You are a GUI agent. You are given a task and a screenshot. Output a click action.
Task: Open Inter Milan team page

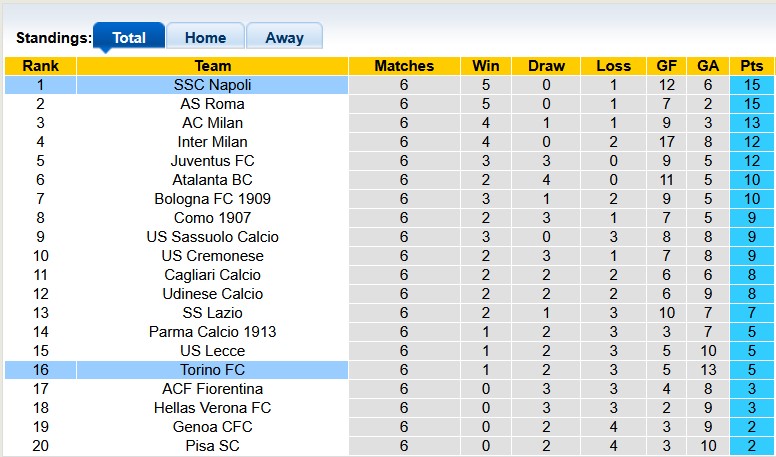point(212,142)
